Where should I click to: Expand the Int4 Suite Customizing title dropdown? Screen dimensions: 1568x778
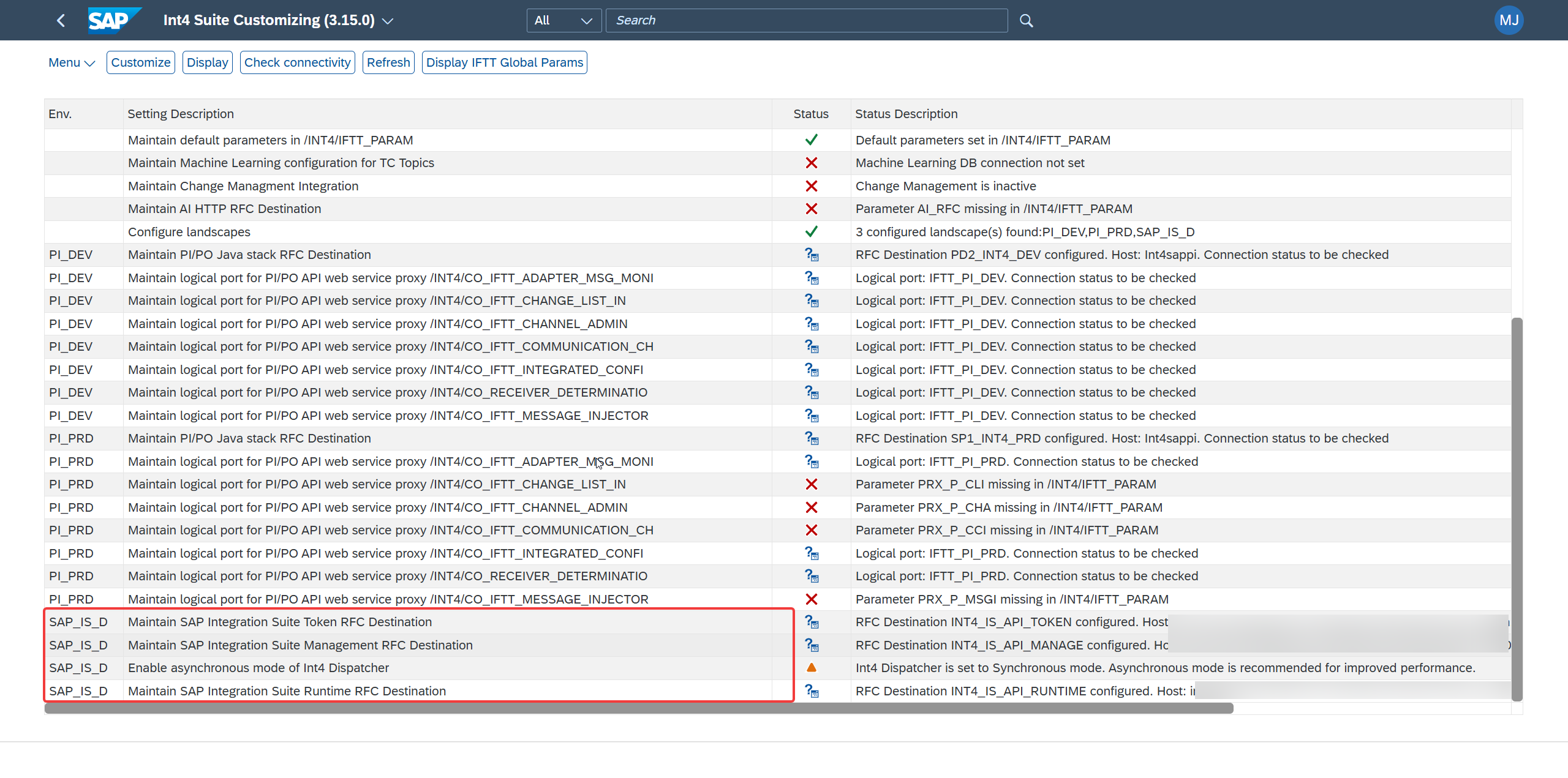click(388, 21)
